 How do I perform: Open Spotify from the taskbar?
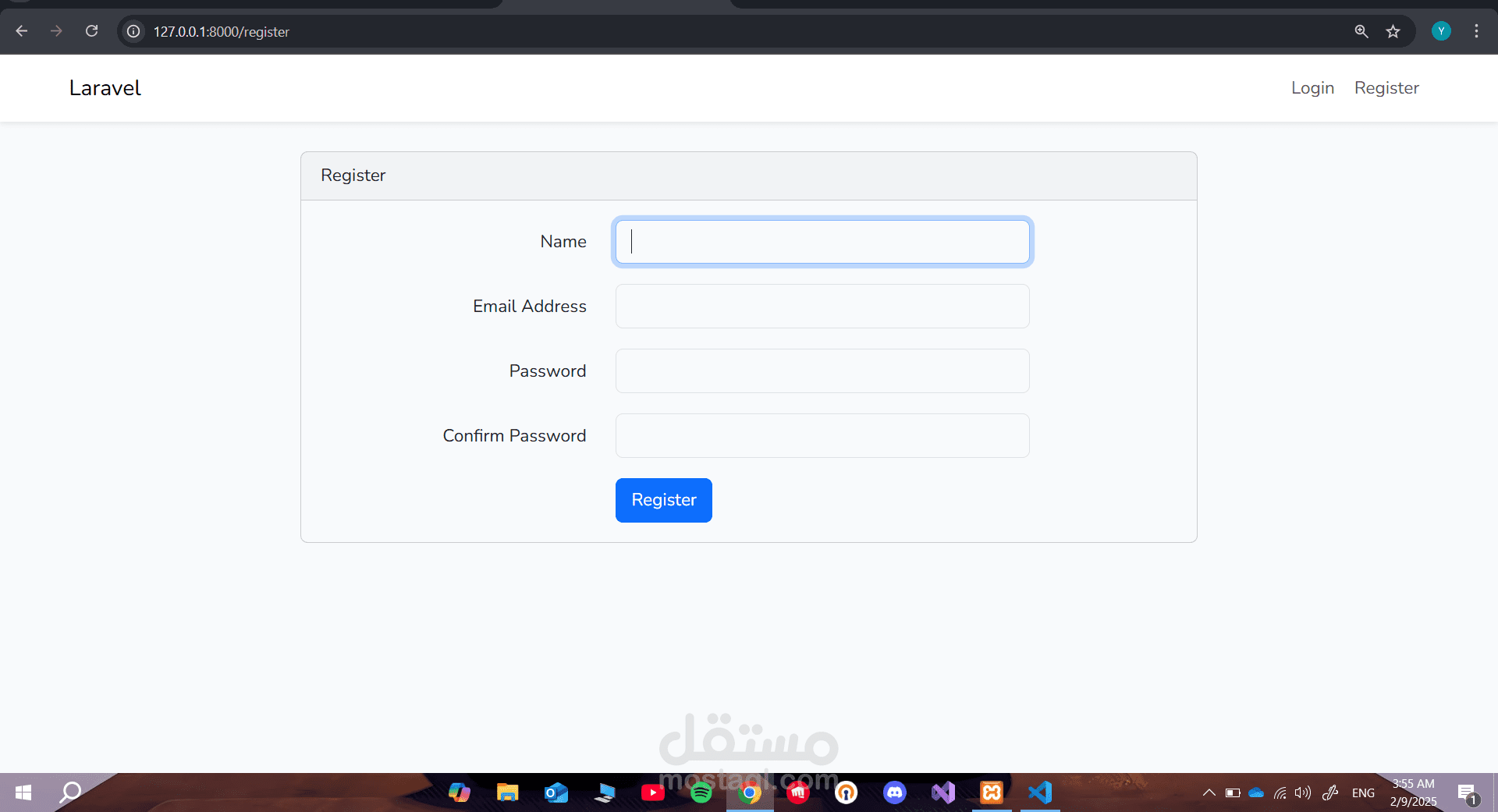pyautogui.click(x=701, y=792)
